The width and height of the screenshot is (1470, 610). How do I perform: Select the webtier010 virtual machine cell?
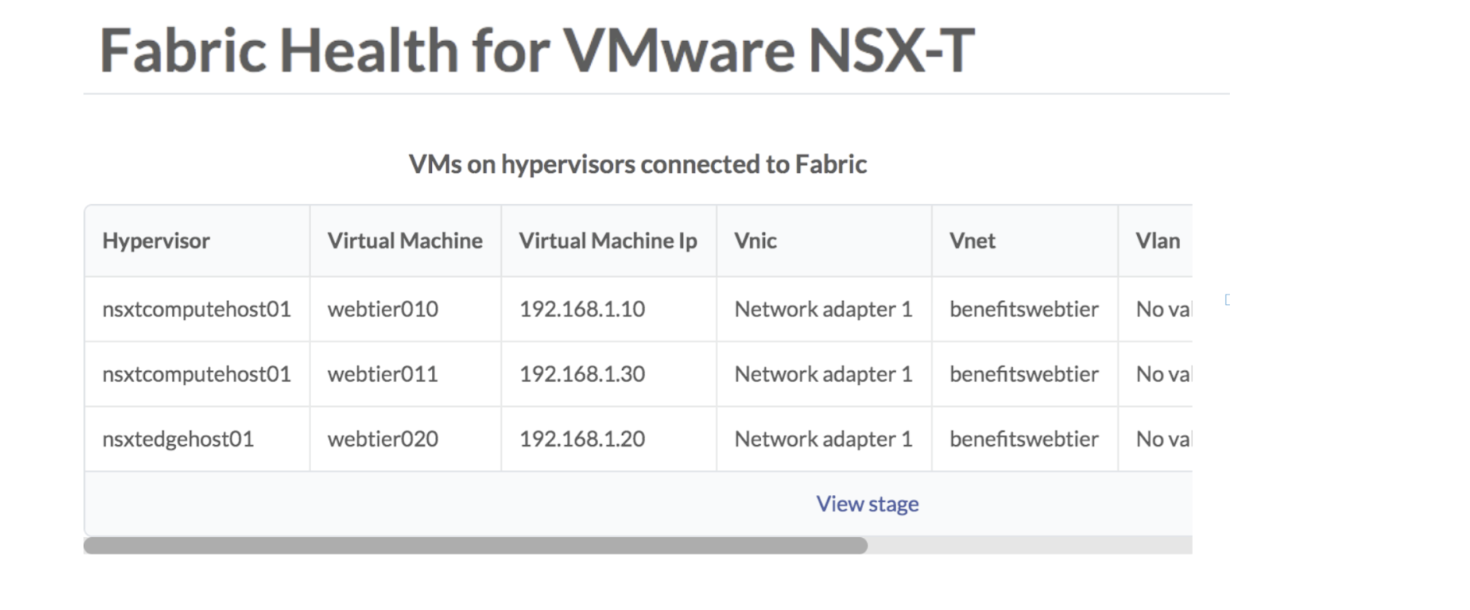pos(383,309)
